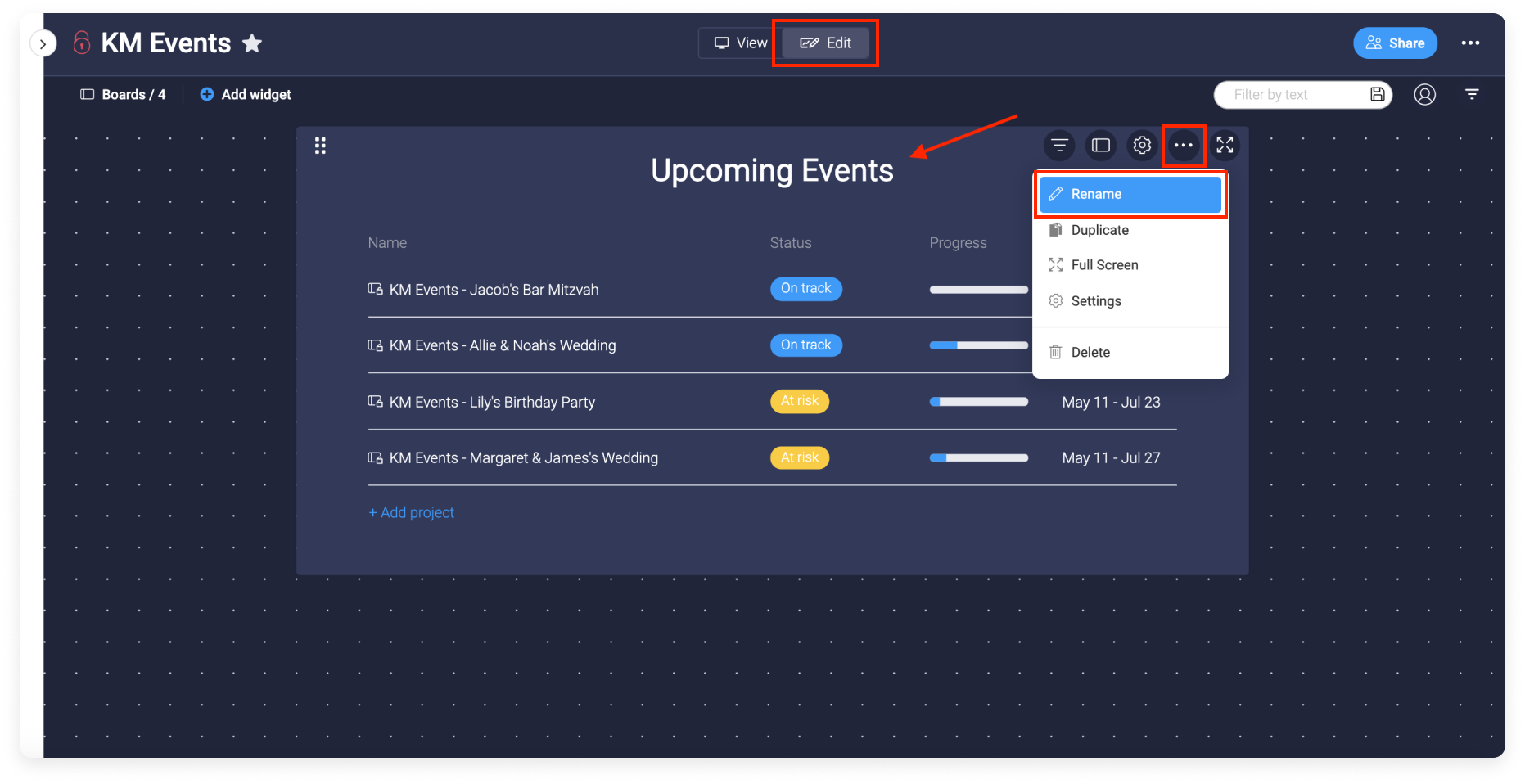
Task: Click the red lock icon beside KM Events
Action: (82, 43)
